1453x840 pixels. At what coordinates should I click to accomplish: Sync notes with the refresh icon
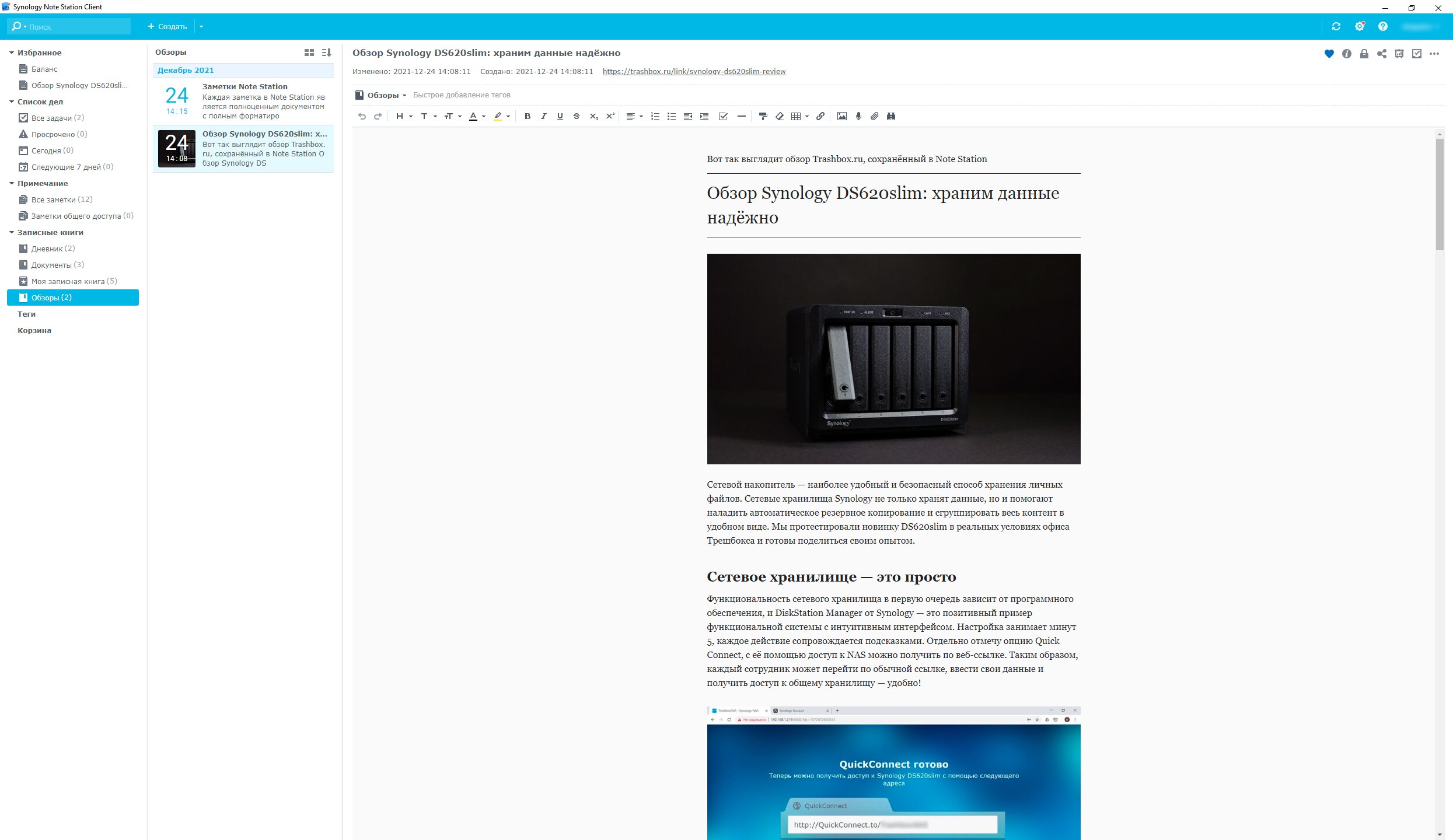[x=1336, y=26]
